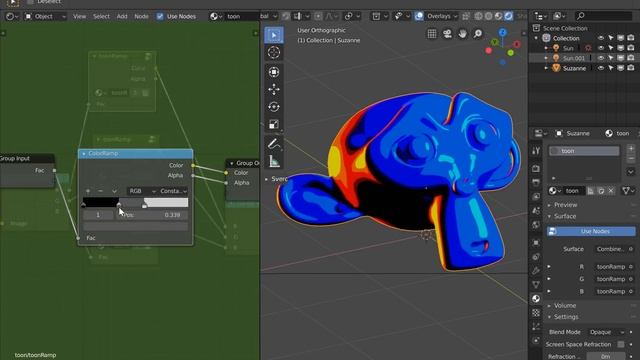Open the Select menu in node editor
Screen dimensions: 640x360
tap(101, 16)
